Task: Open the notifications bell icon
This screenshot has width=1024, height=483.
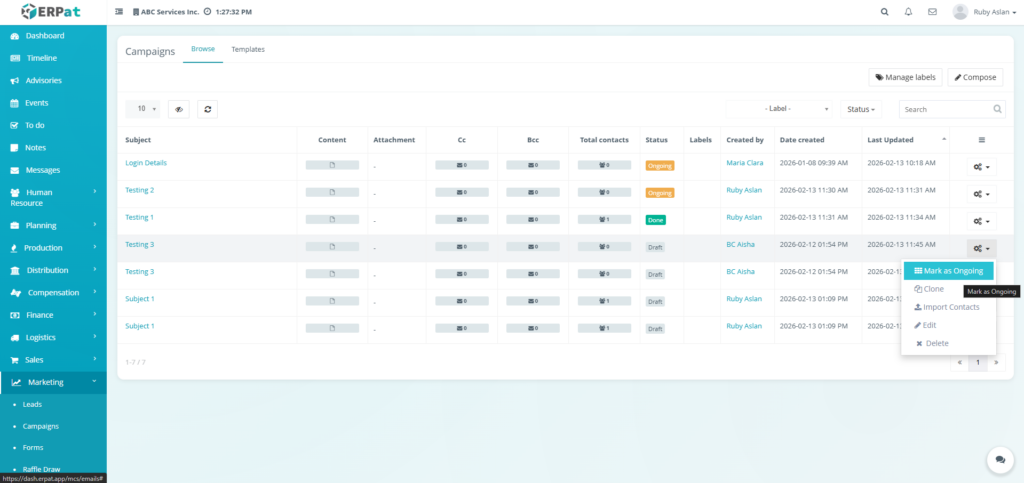Action: click(x=908, y=12)
